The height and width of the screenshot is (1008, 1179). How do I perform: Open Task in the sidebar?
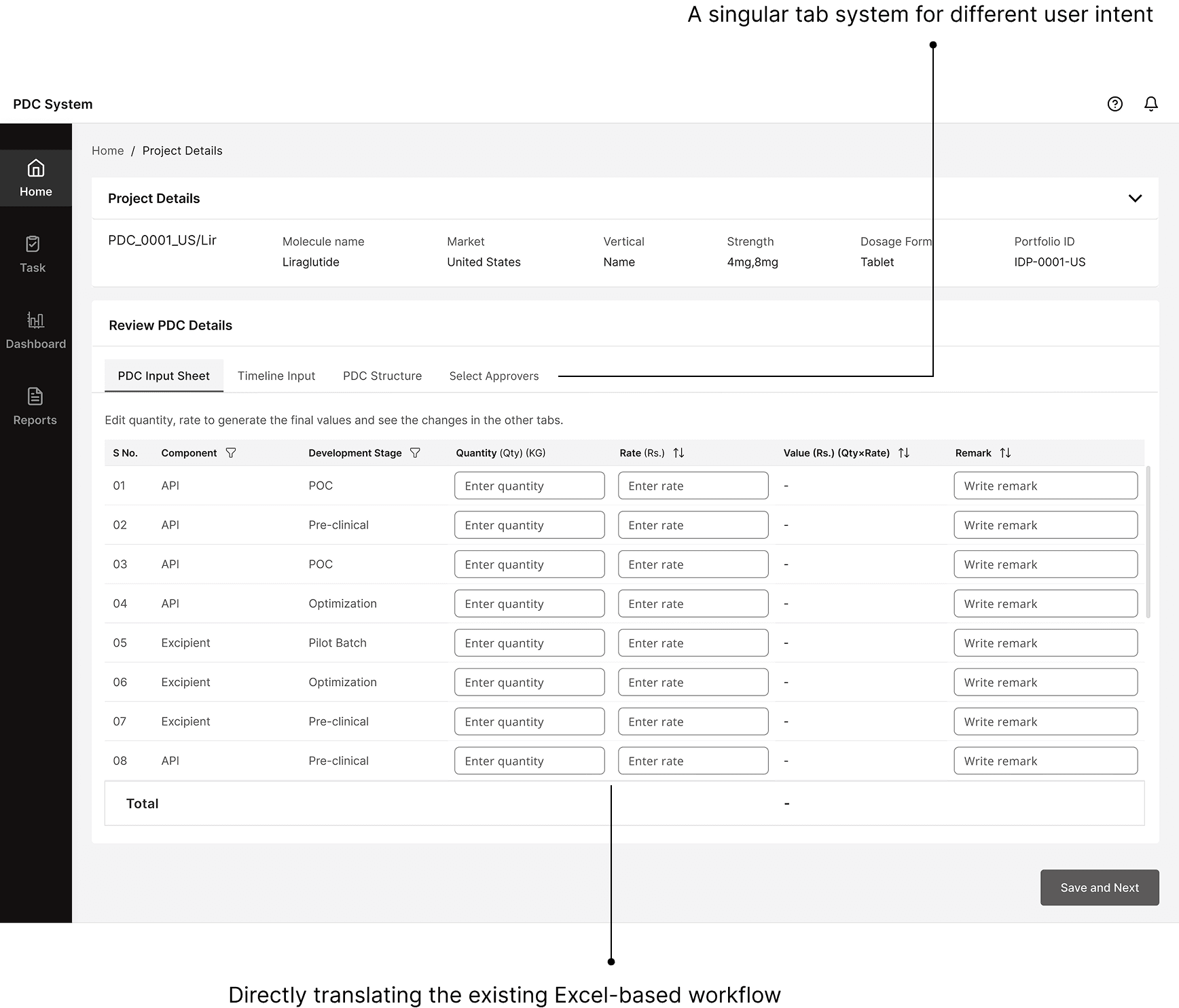point(33,254)
